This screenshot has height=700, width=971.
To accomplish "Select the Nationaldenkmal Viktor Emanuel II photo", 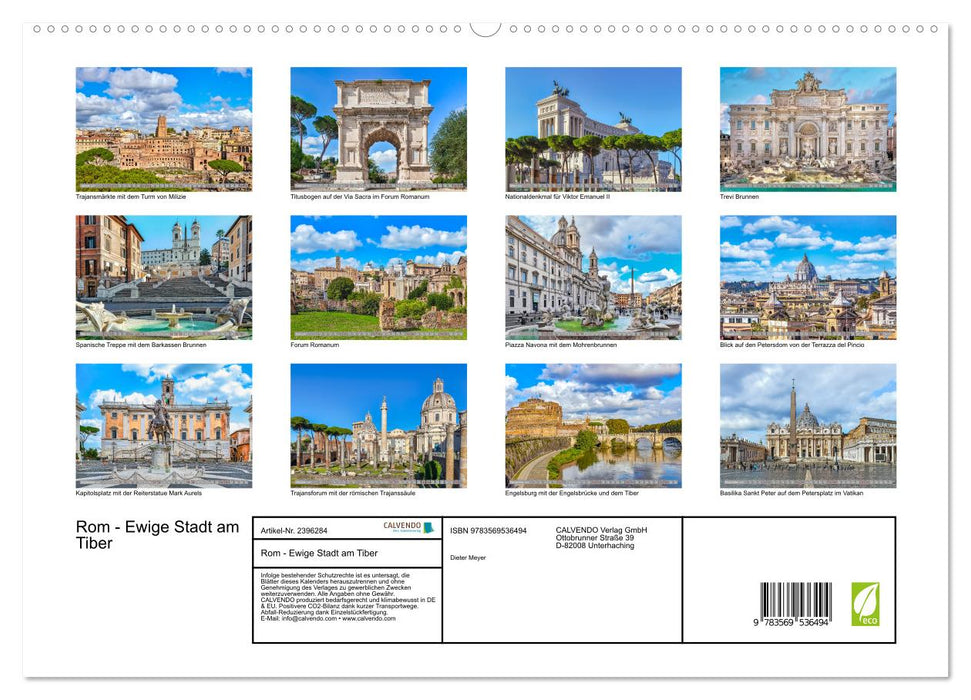I will pyautogui.click(x=593, y=129).
